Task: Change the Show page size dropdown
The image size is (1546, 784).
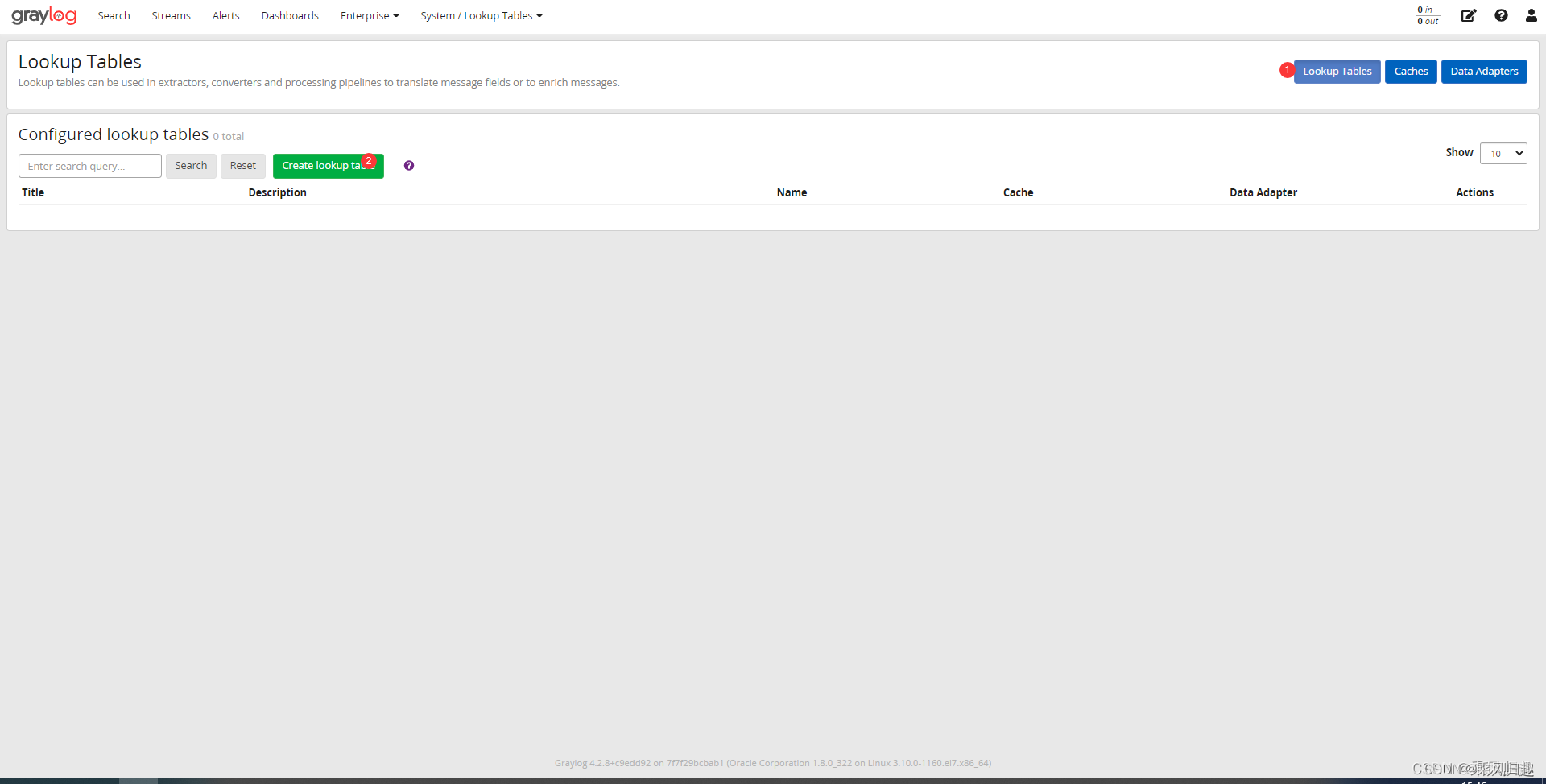Action: (1503, 153)
